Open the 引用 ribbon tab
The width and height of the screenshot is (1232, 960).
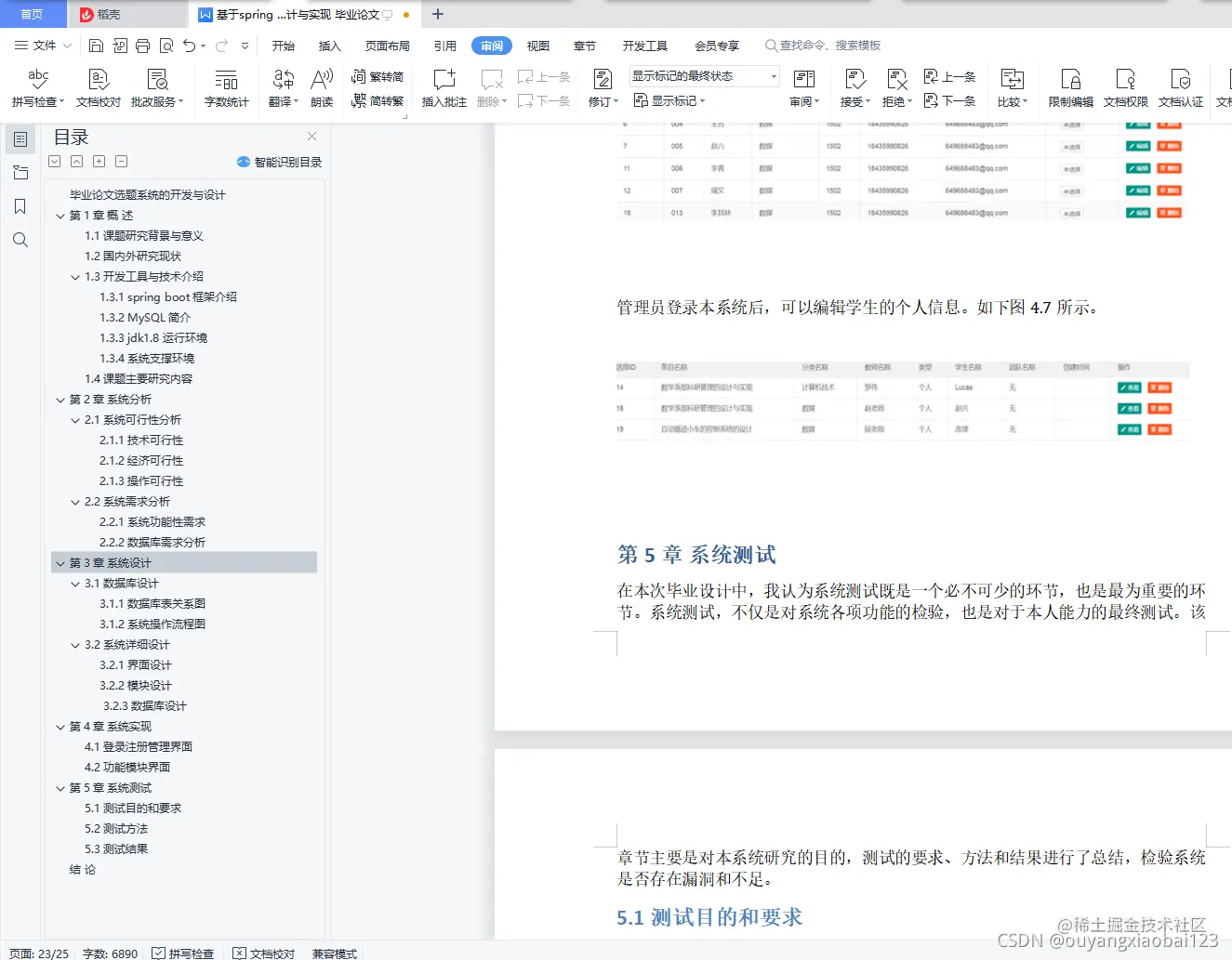[x=445, y=46]
